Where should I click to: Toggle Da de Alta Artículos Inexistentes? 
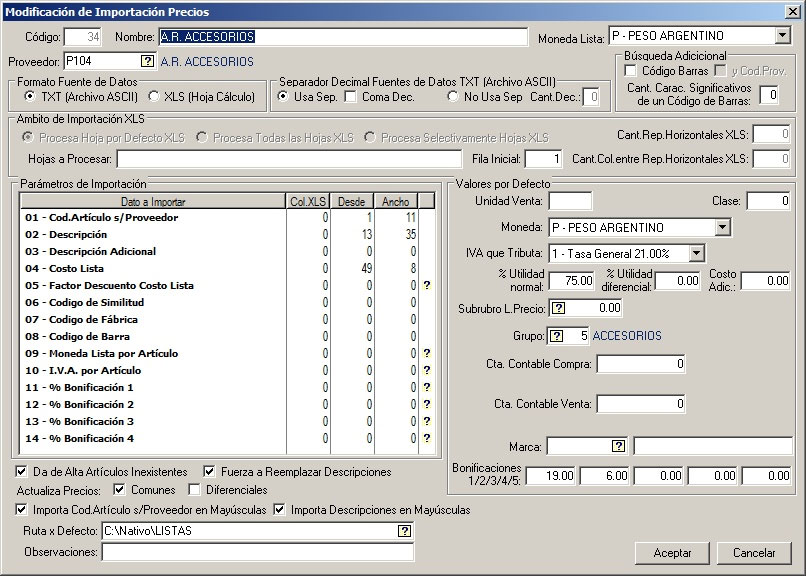23,471
